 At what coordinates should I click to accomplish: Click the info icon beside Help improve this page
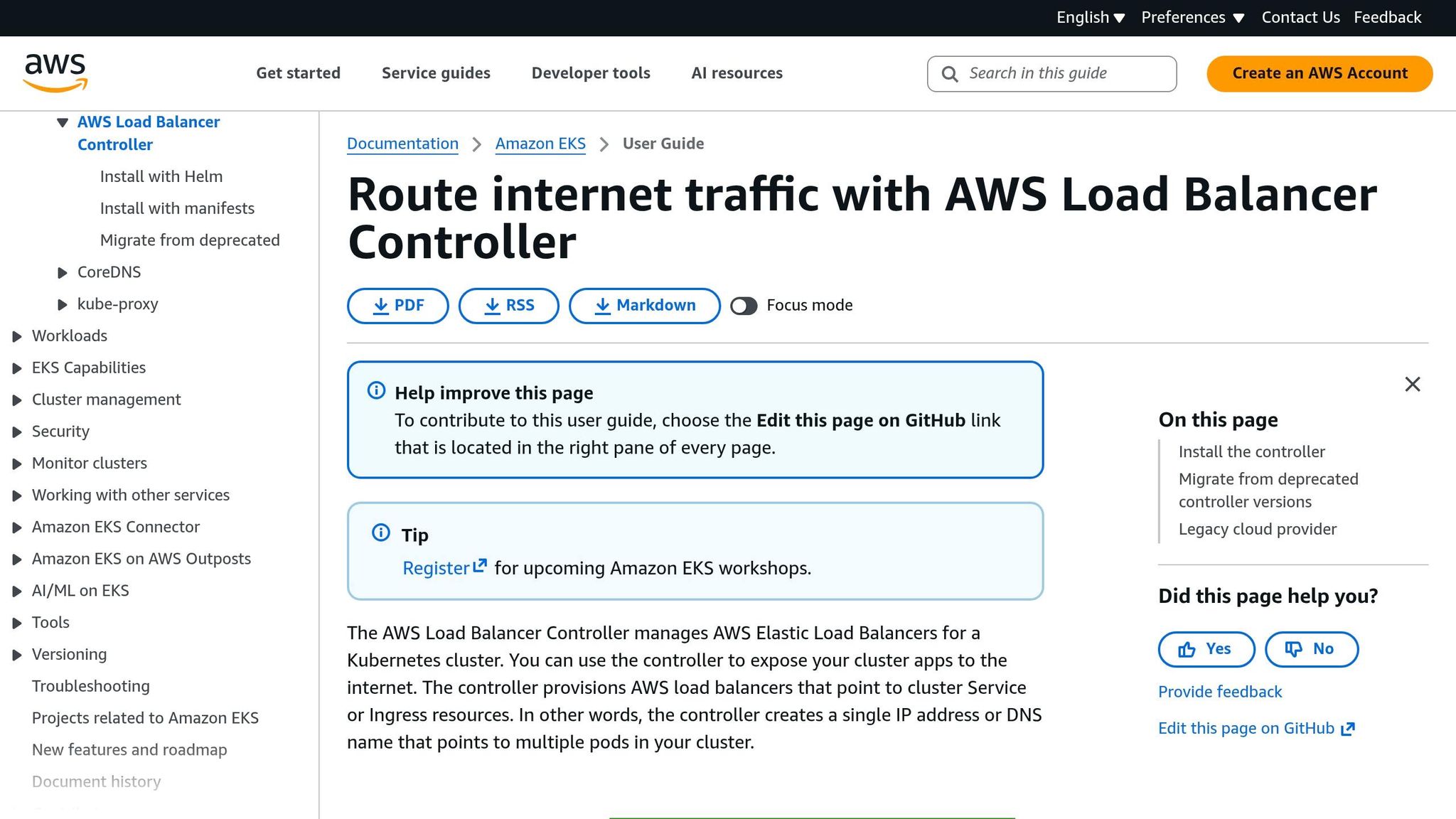pyautogui.click(x=376, y=390)
